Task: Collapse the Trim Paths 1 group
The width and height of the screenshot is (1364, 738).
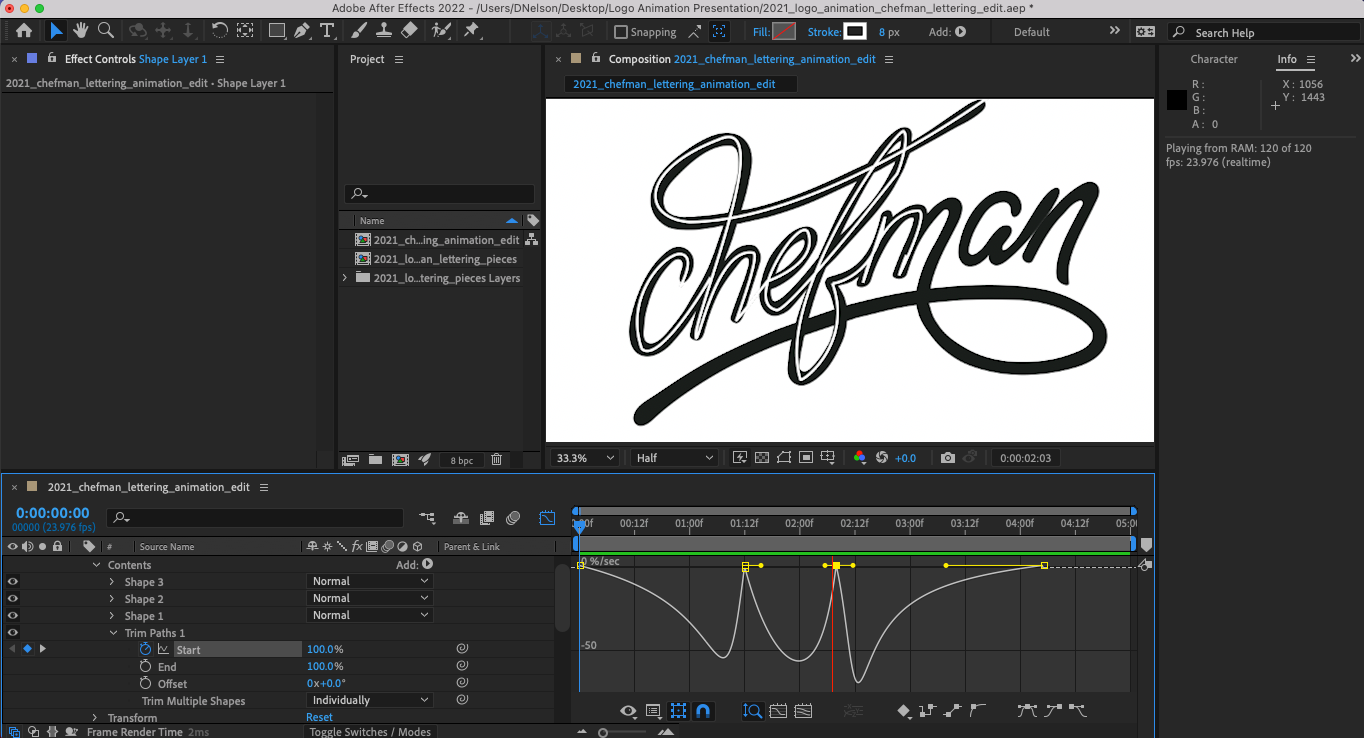Action: pyautogui.click(x=112, y=633)
